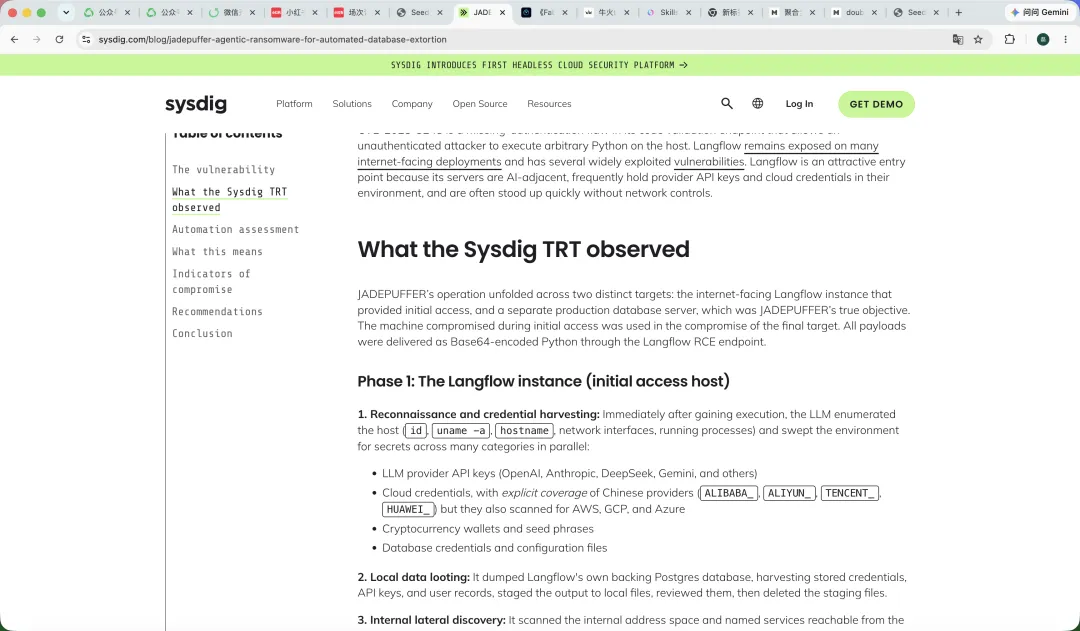1080x631 pixels.
Task: Close the 微信 tab
Action: [253, 12]
